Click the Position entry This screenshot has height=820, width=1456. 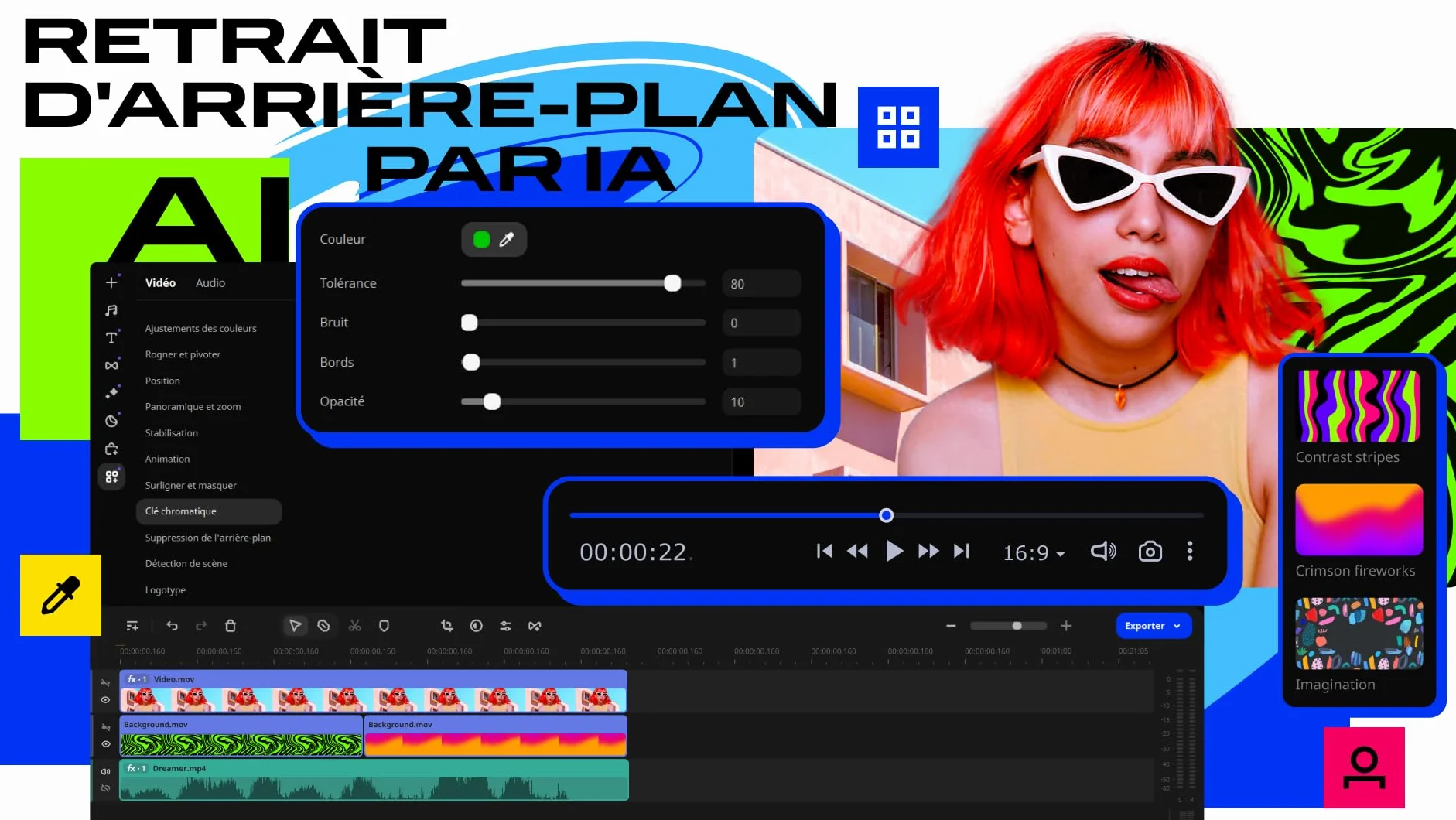(x=162, y=381)
